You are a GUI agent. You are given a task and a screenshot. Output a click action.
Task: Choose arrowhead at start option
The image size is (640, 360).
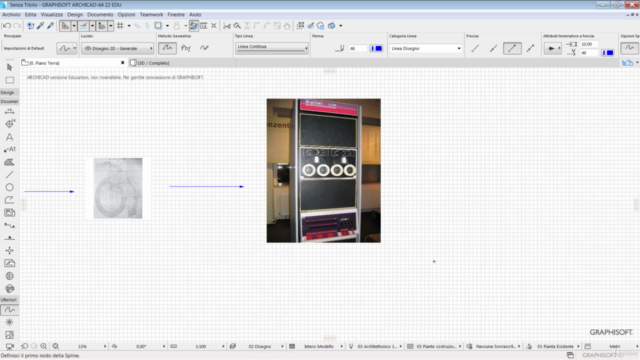[x=493, y=48]
